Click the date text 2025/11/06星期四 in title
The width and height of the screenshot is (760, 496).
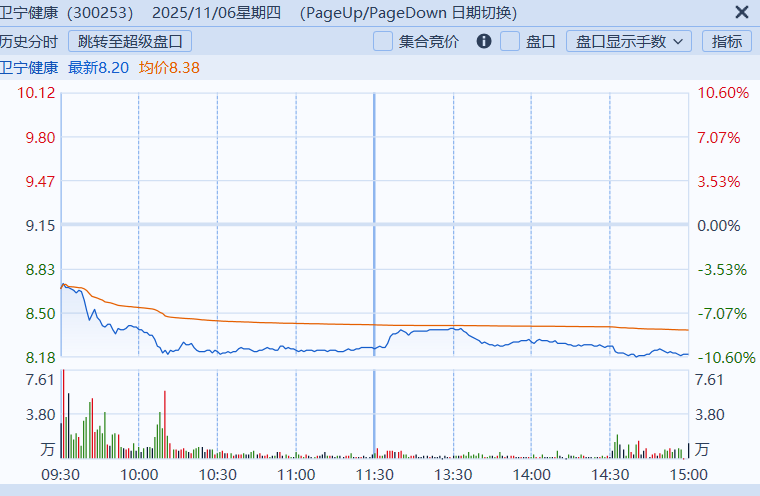(x=219, y=13)
